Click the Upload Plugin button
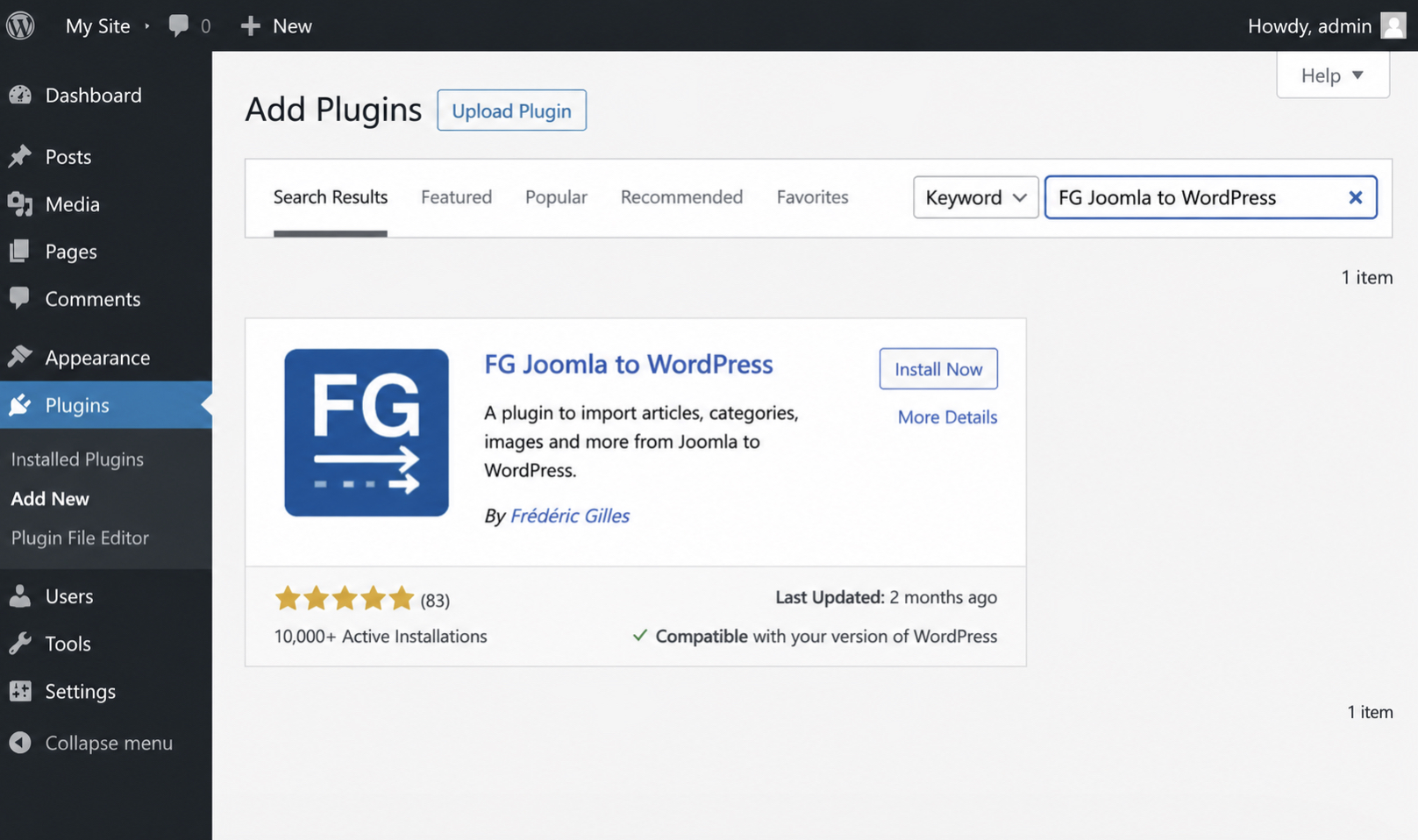The image size is (1418, 840). click(x=511, y=110)
